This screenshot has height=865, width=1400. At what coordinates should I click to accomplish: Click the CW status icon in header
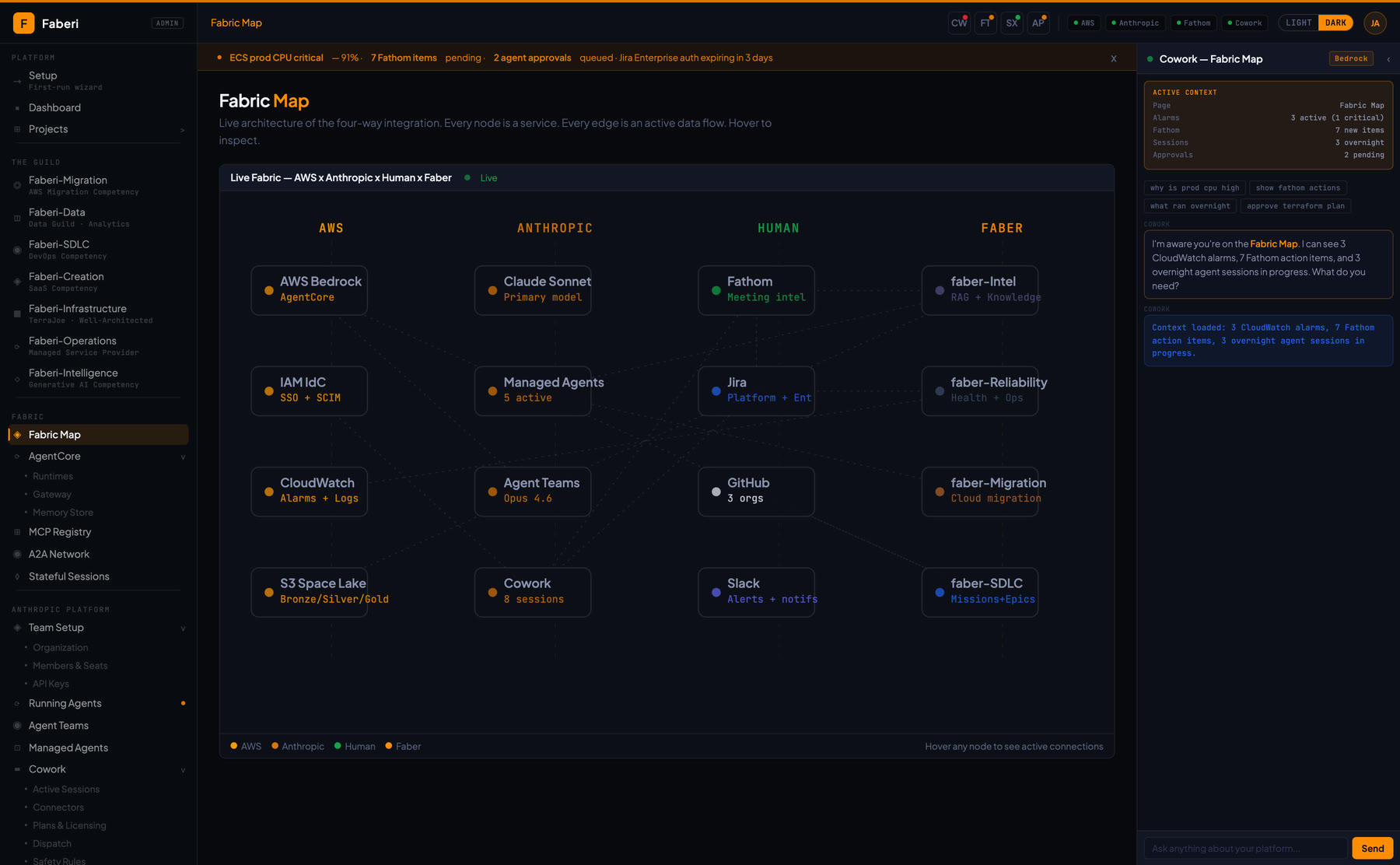tap(959, 23)
